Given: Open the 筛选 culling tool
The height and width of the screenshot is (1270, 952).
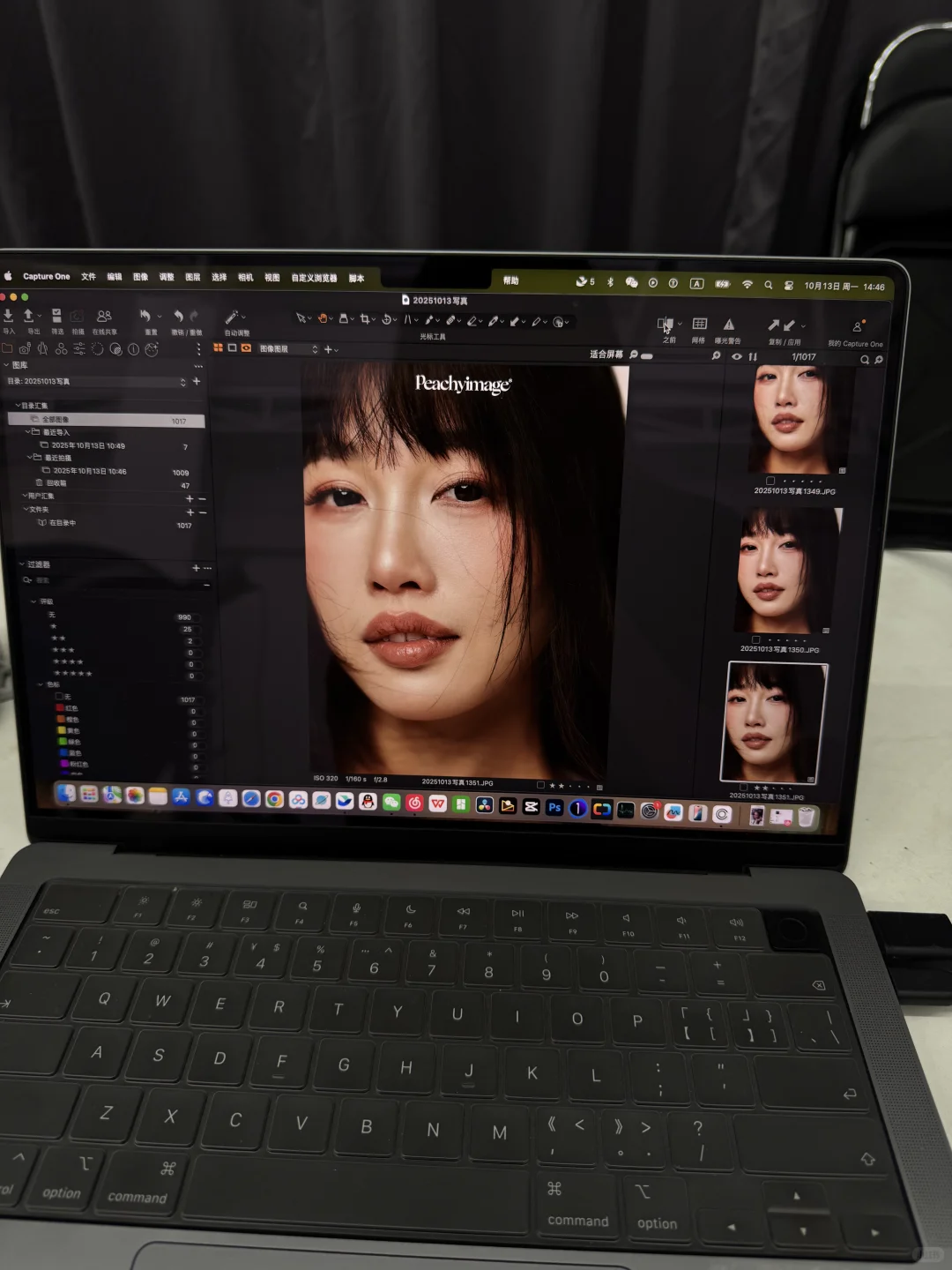Looking at the screenshot, I should coord(56,316).
